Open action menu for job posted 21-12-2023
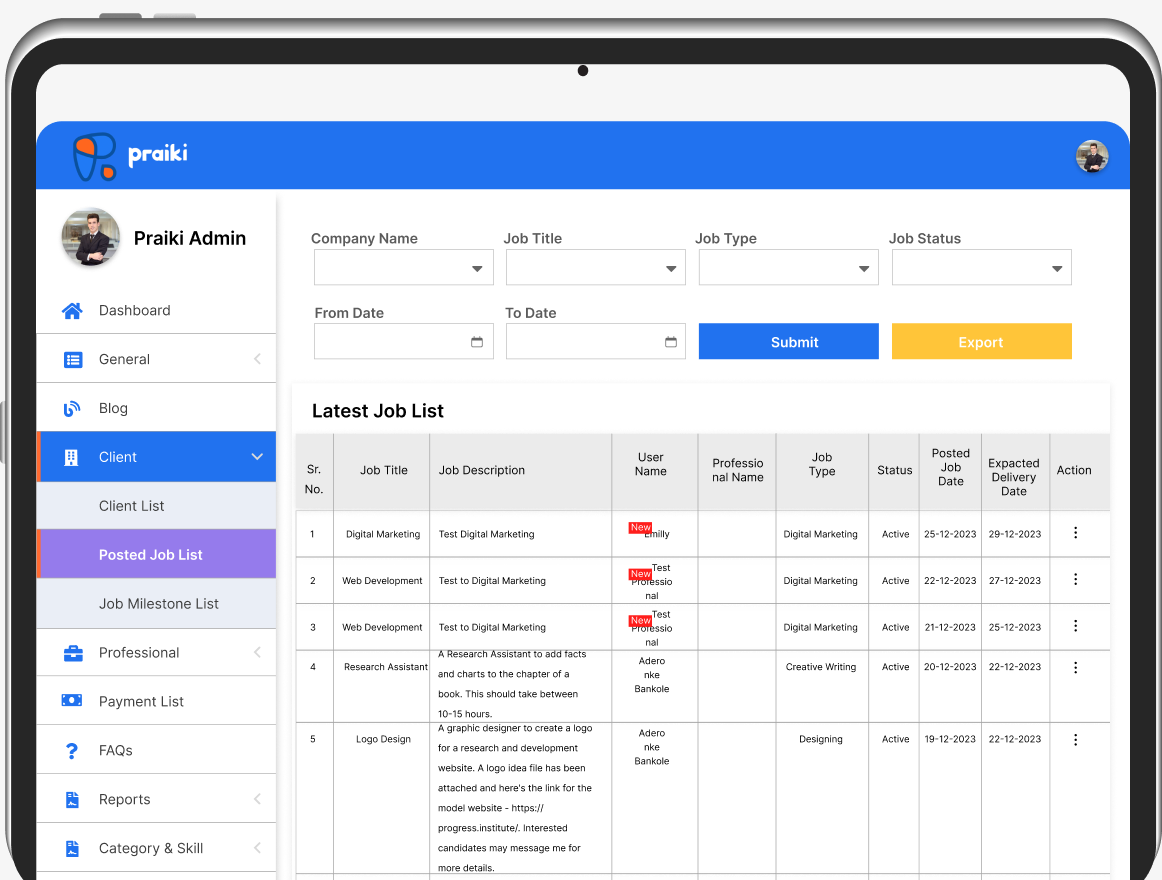This screenshot has width=1162, height=880. coord(1075,626)
